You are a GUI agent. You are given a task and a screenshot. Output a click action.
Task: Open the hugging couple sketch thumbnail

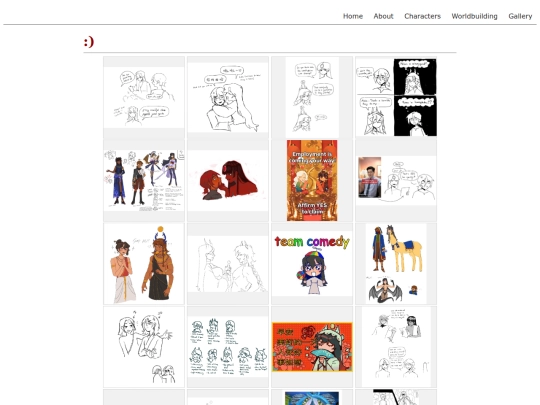click(228, 97)
